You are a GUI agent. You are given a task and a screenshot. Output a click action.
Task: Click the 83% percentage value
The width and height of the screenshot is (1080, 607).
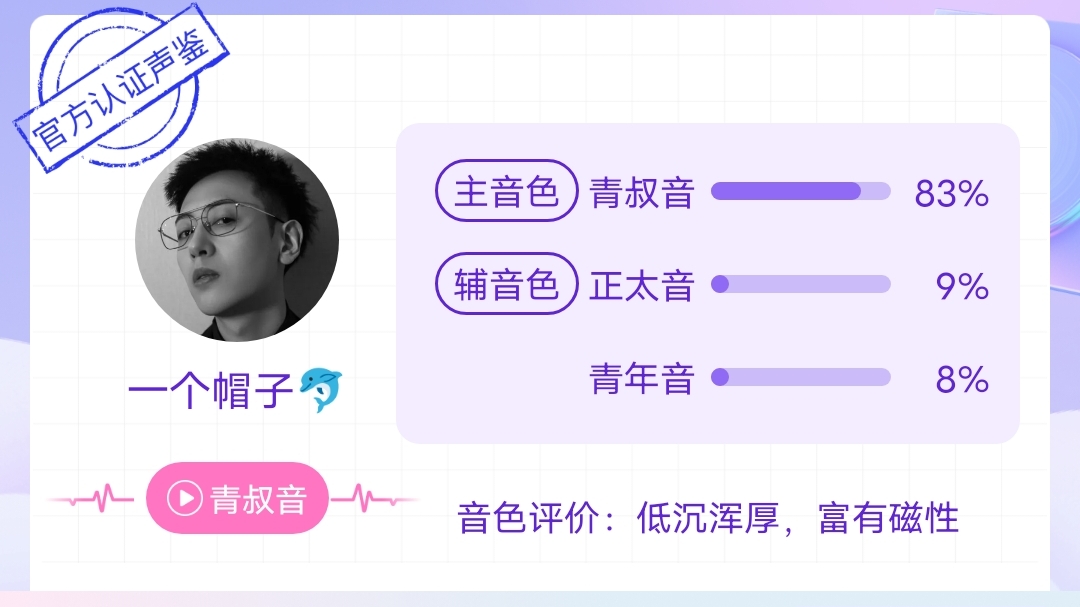tap(952, 194)
